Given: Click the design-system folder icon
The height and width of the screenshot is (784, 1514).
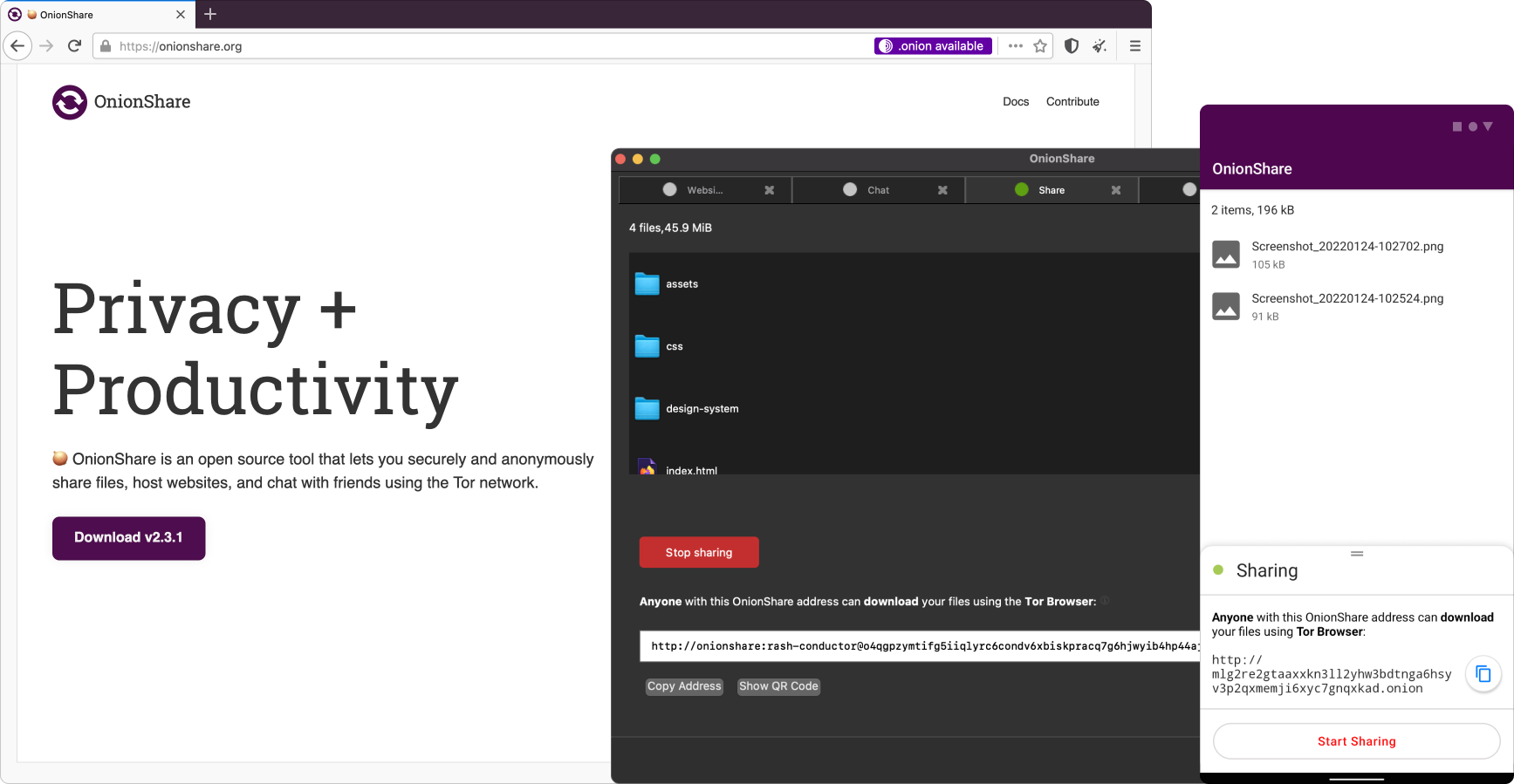Looking at the screenshot, I should [x=647, y=408].
